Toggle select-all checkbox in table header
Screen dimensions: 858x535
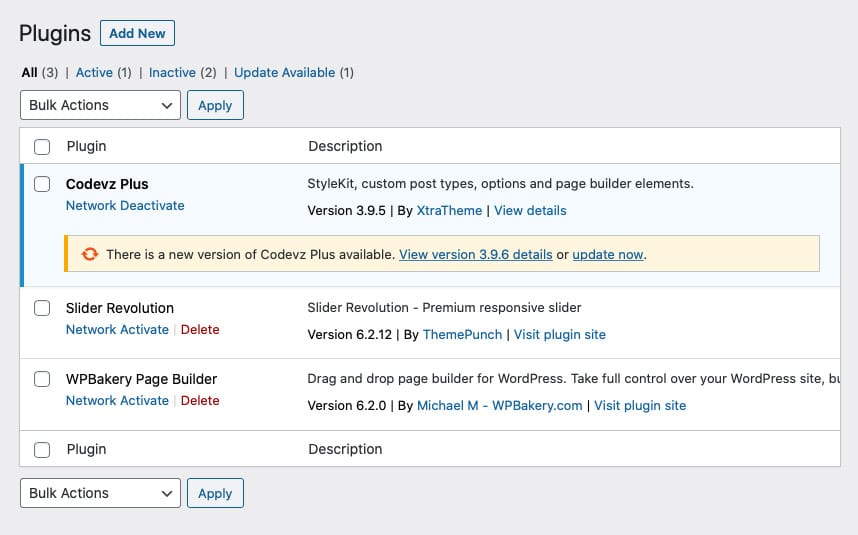click(42, 147)
